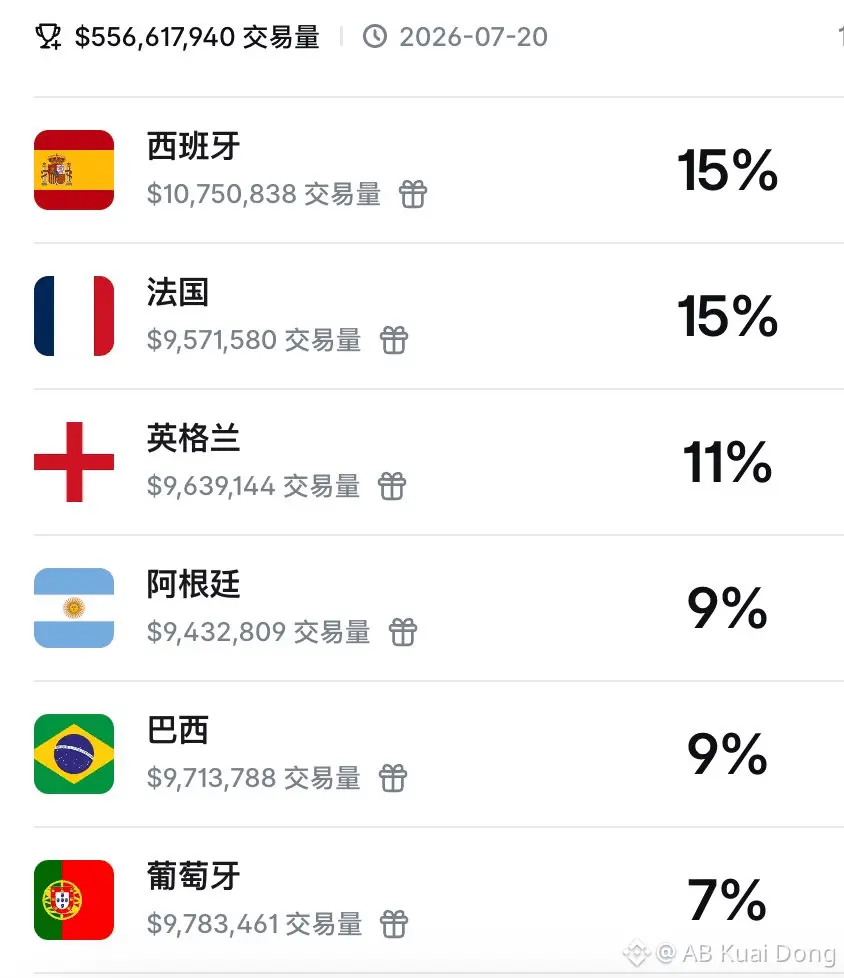The height and width of the screenshot is (978, 844).
Task: Click the Brazil flag icon
Action: (74, 754)
